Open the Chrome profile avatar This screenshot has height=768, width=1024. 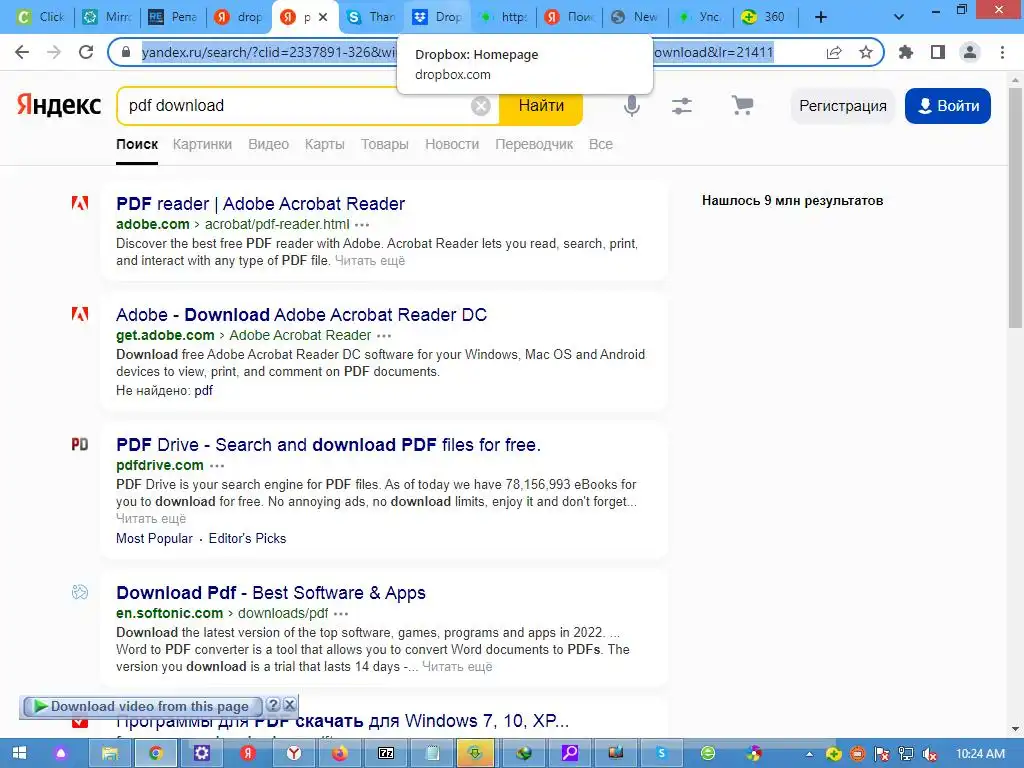tap(970, 52)
